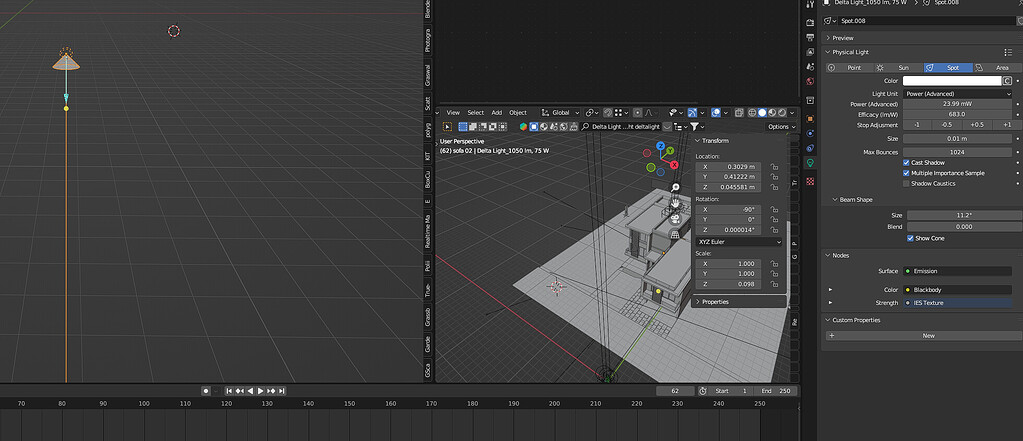
Task: Lock the Location Y axis padlock
Action: 774,177
